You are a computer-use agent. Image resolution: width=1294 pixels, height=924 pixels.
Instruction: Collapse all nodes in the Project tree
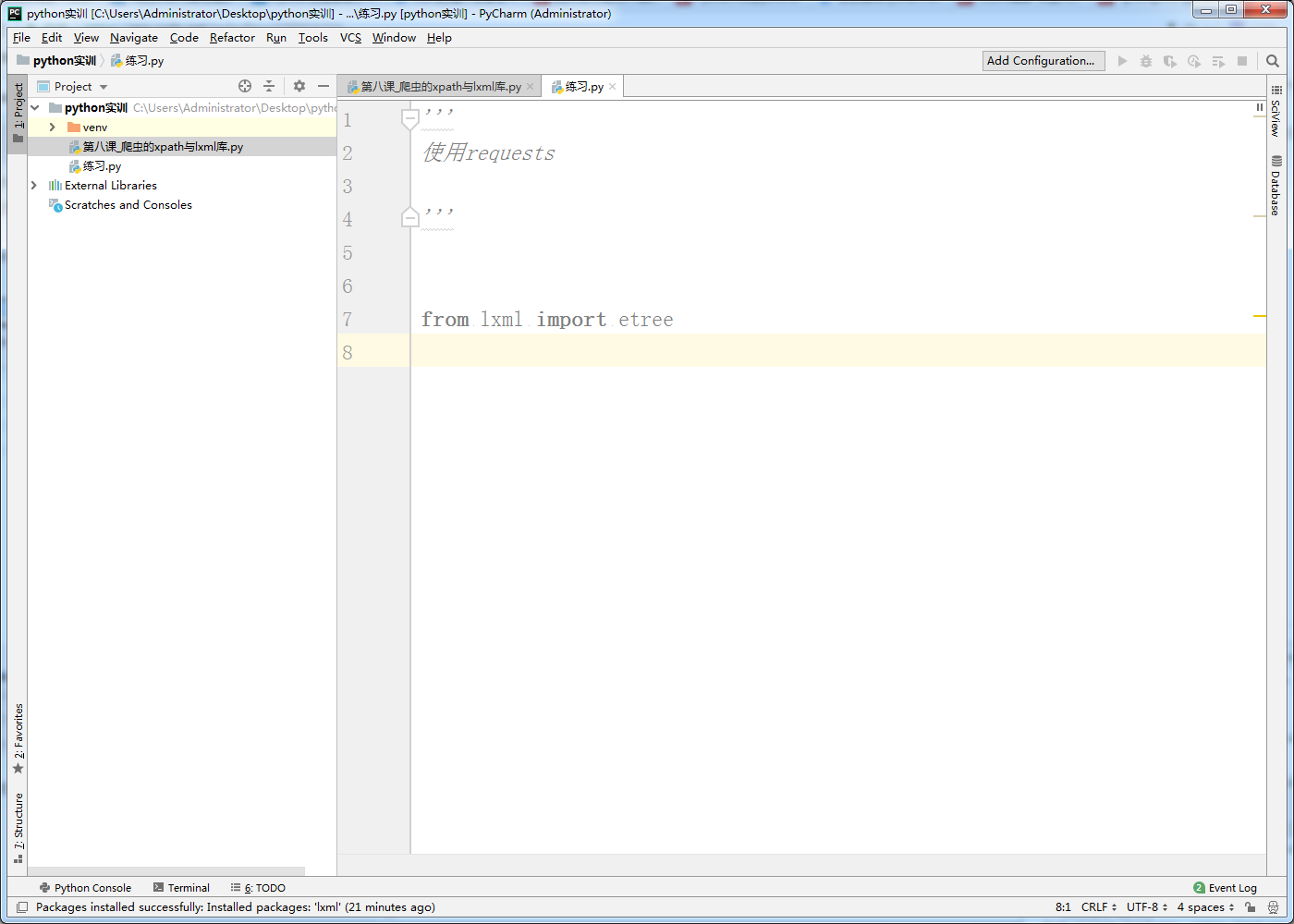[x=268, y=85]
